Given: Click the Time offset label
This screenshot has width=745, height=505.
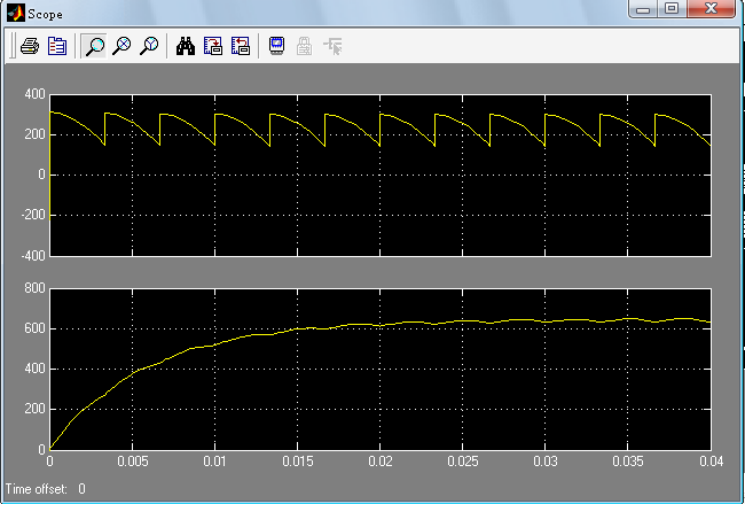Looking at the screenshot, I should (x=36, y=489).
